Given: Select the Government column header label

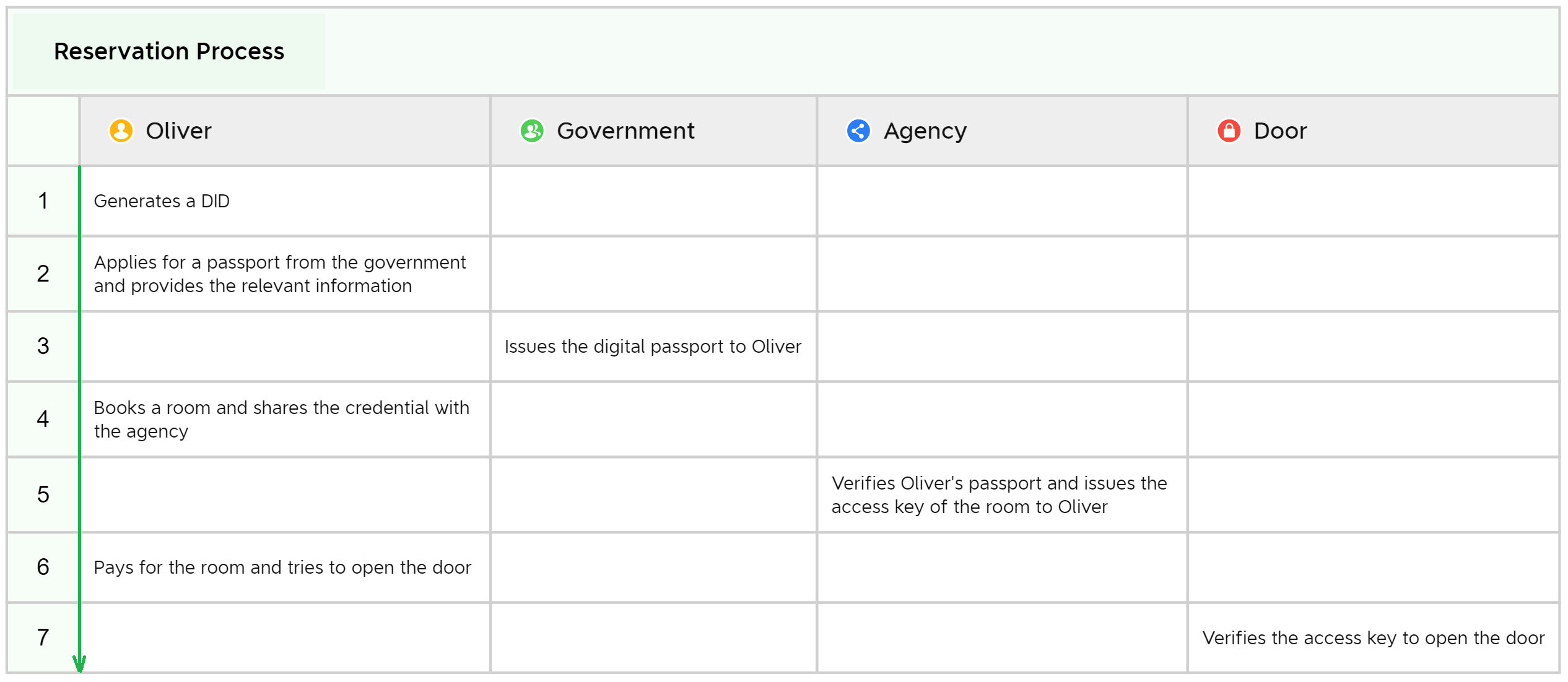Looking at the screenshot, I should [x=625, y=131].
